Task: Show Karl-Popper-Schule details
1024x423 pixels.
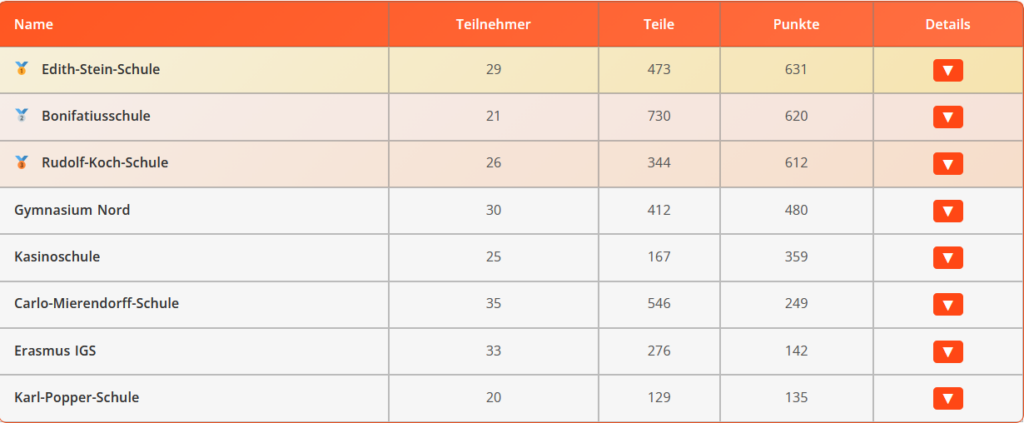Action: [x=948, y=398]
